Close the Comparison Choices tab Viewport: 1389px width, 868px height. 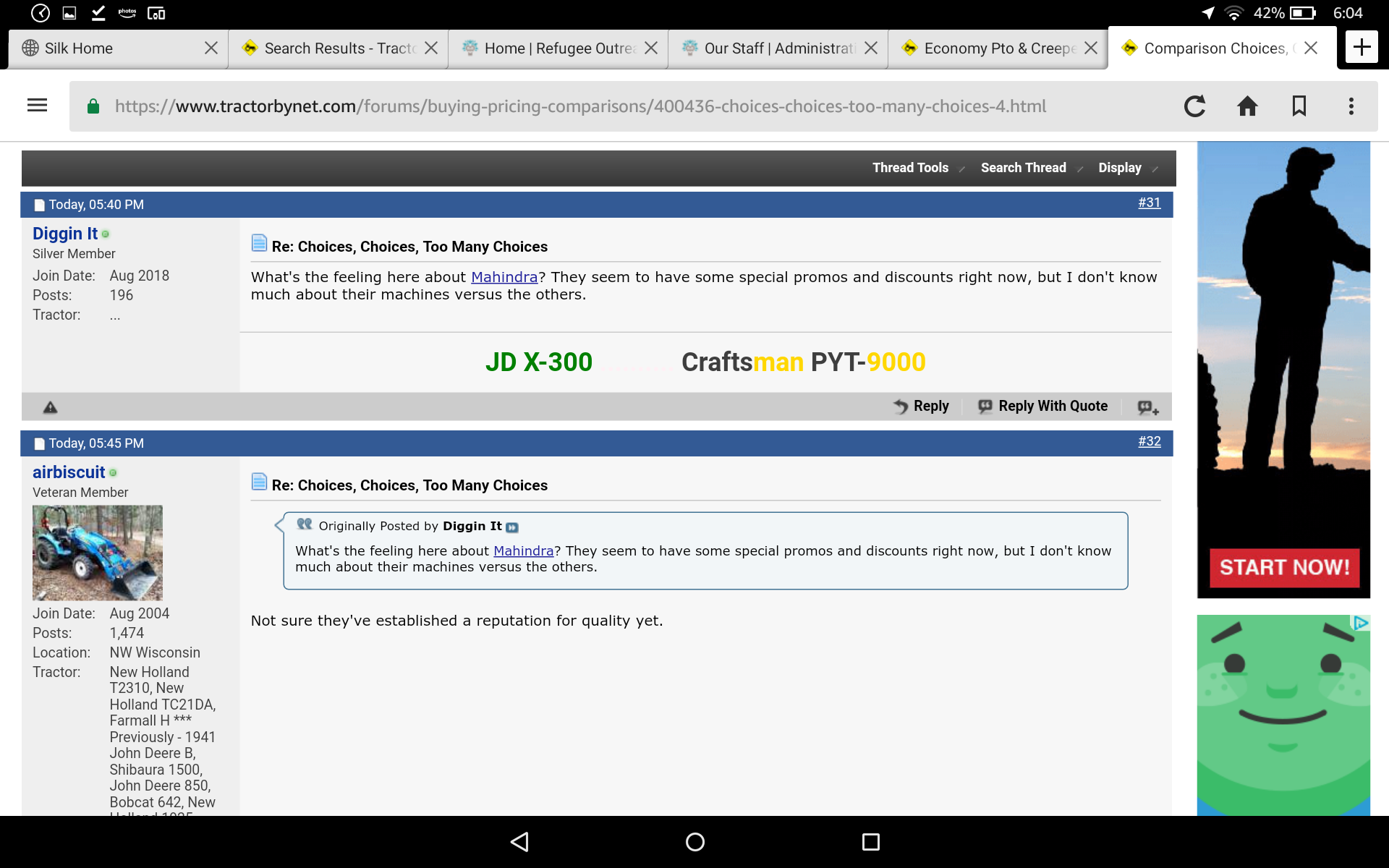pyautogui.click(x=1311, y=48)
